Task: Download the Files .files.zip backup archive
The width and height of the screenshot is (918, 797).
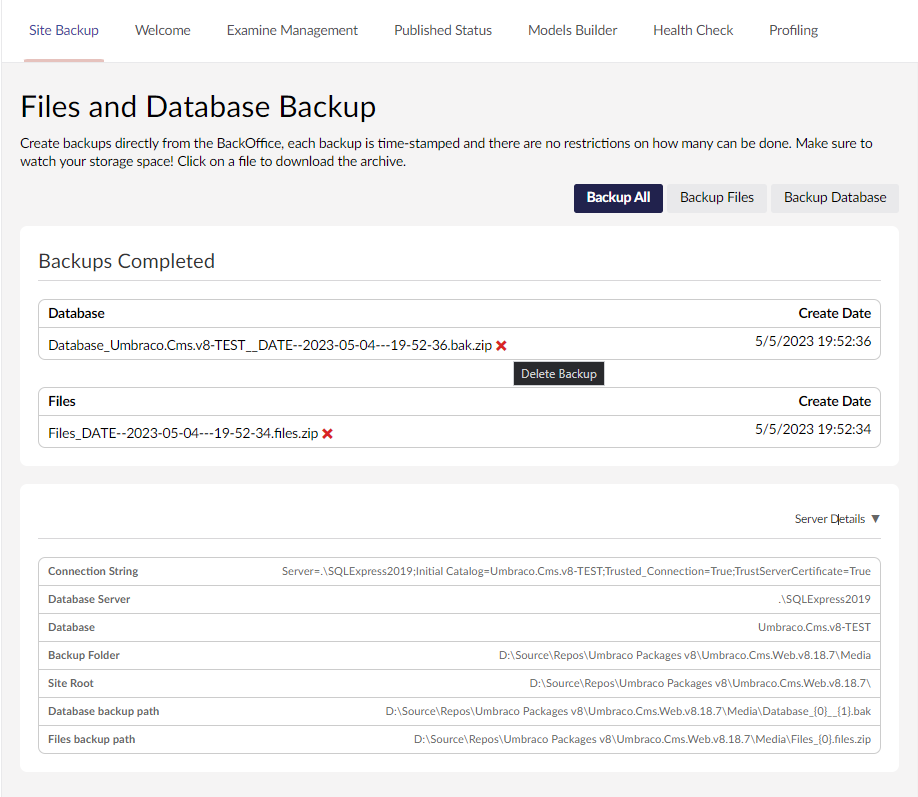Action: (x=183, y=434)
